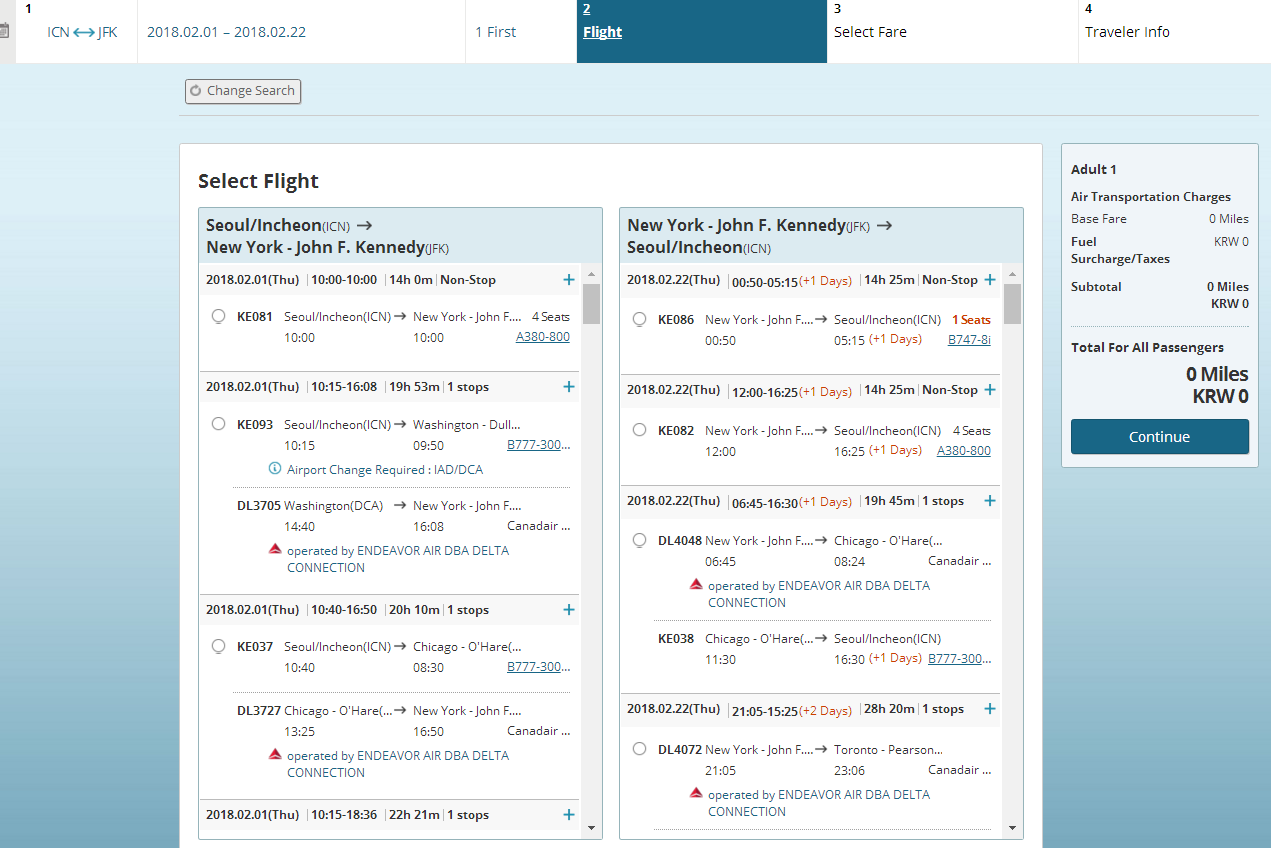
Task: Select return flight KE086 radio button
Action: pos(640,319)
